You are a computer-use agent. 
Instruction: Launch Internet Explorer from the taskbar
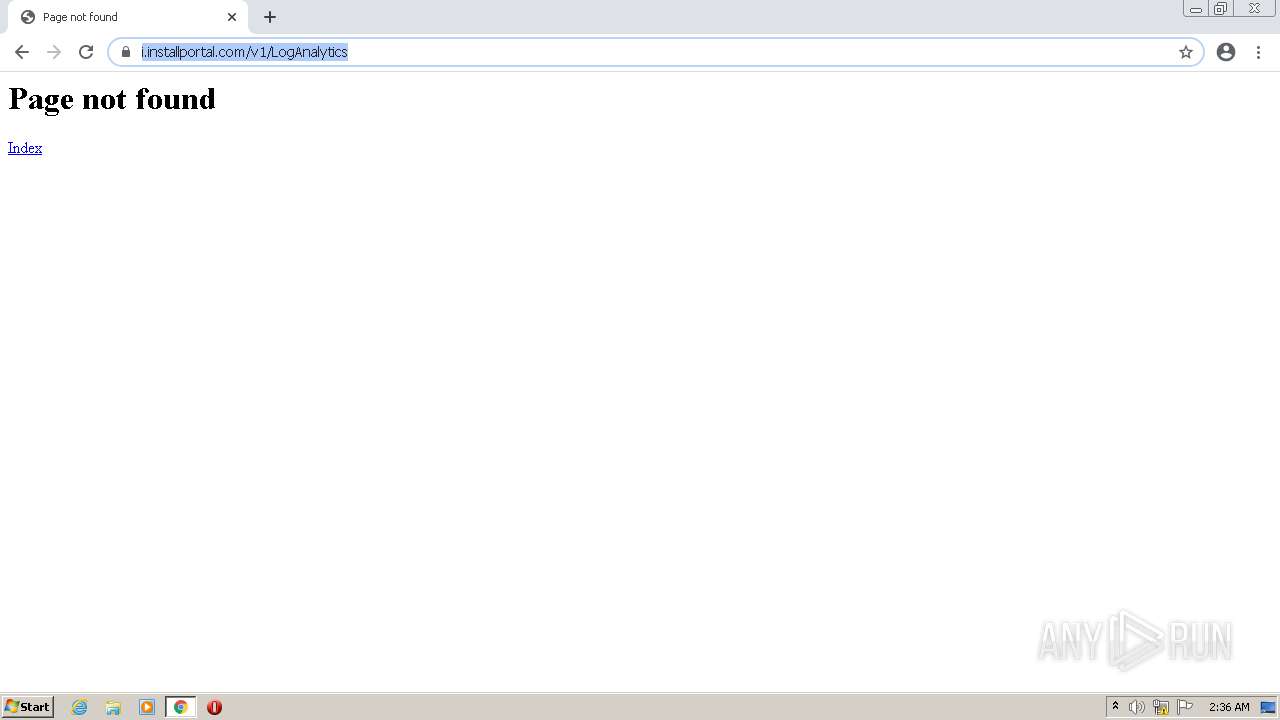point(80,707)
